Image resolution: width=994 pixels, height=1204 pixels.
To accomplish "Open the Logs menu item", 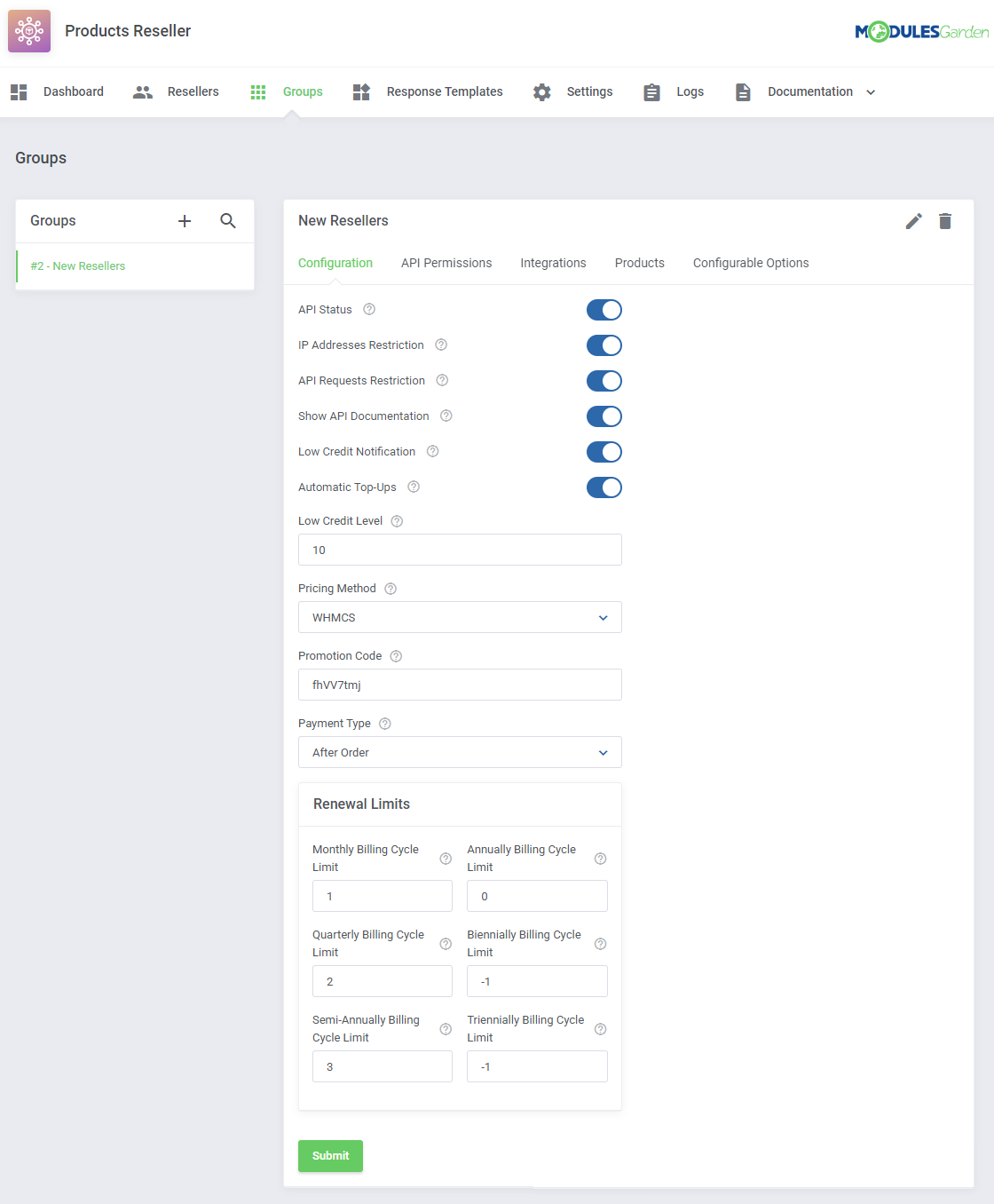I will click(690, 92).
